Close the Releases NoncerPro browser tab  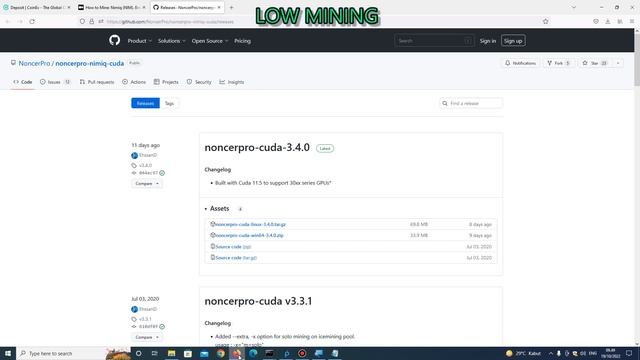(x=219, y=7)
